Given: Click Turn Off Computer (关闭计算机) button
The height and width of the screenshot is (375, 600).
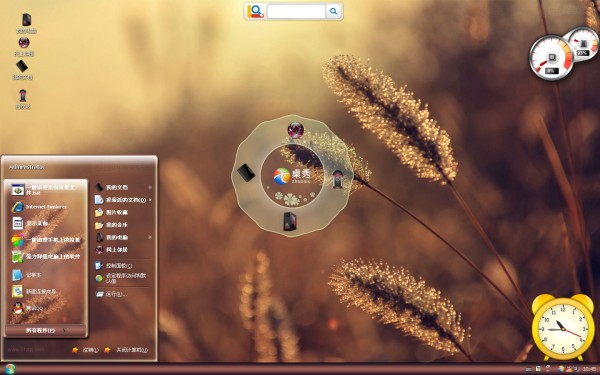Looking at the screenshot, I should [x=126, y=350].
